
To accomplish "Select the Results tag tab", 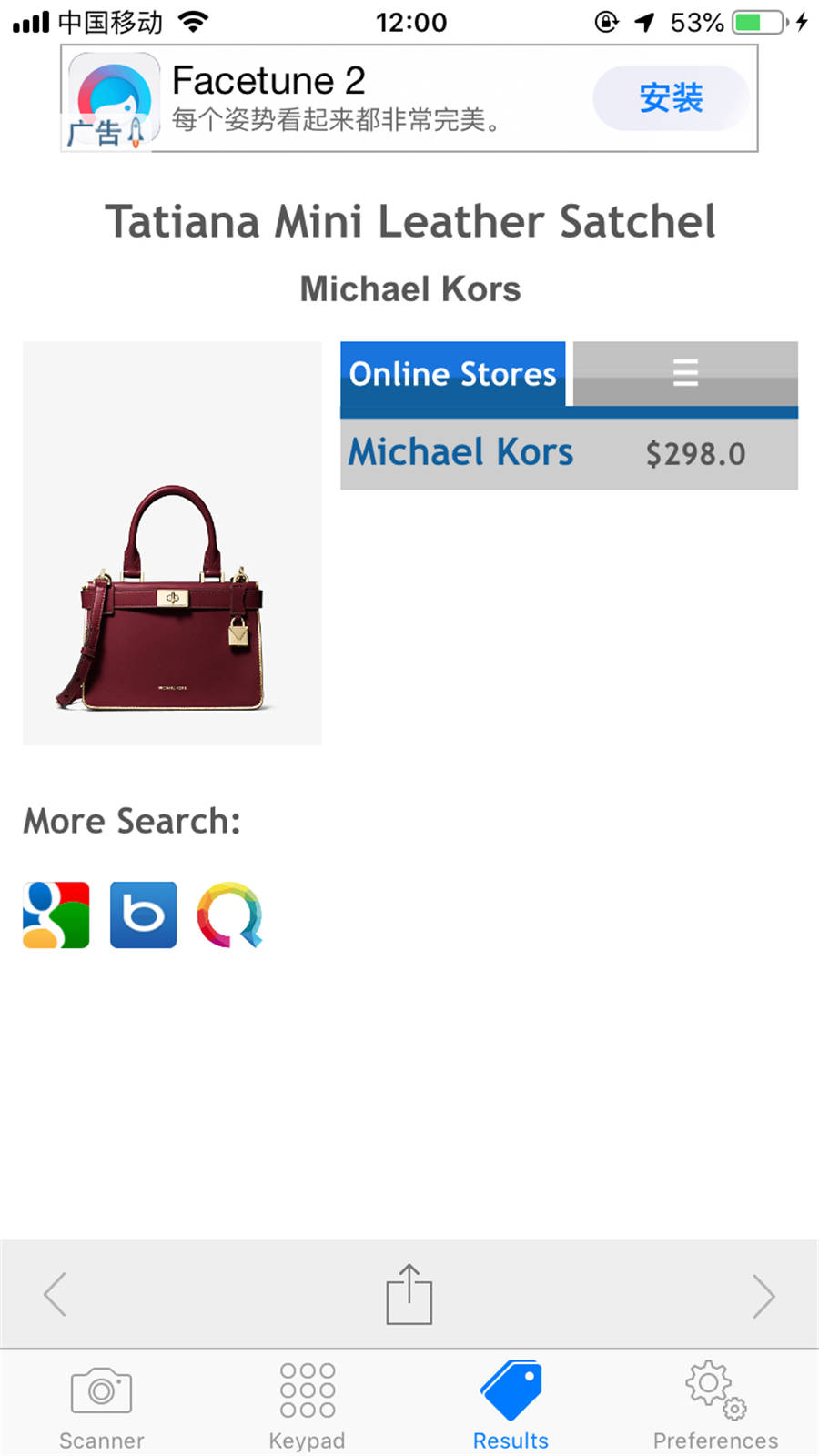I will pyautogui.click(x=511, y=1407).
